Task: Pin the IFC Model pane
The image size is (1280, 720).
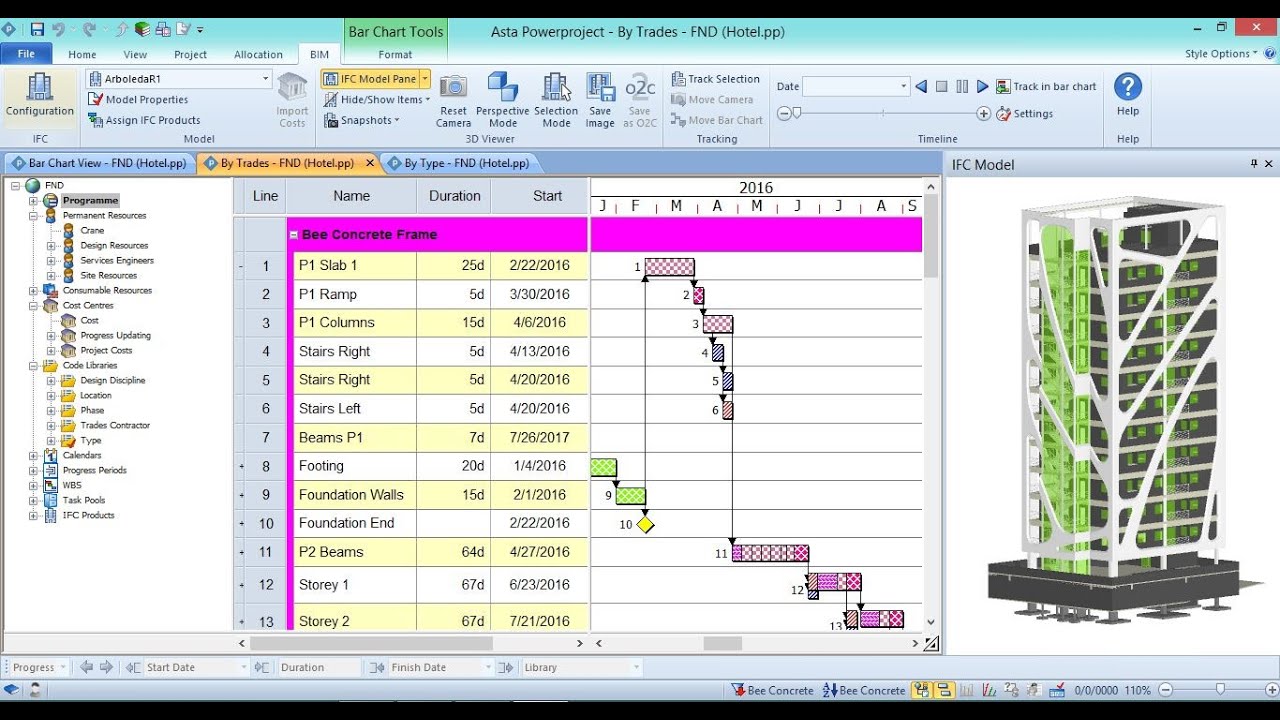Action: 1254,164
